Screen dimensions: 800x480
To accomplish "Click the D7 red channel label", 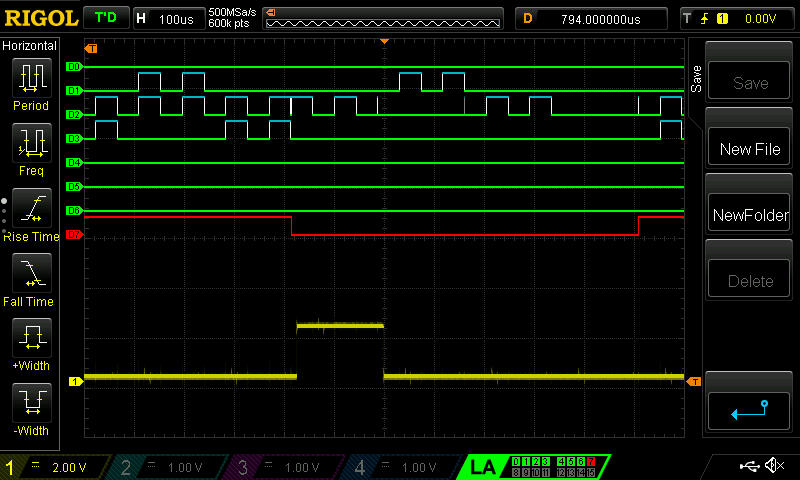I will tap(72, 235).
